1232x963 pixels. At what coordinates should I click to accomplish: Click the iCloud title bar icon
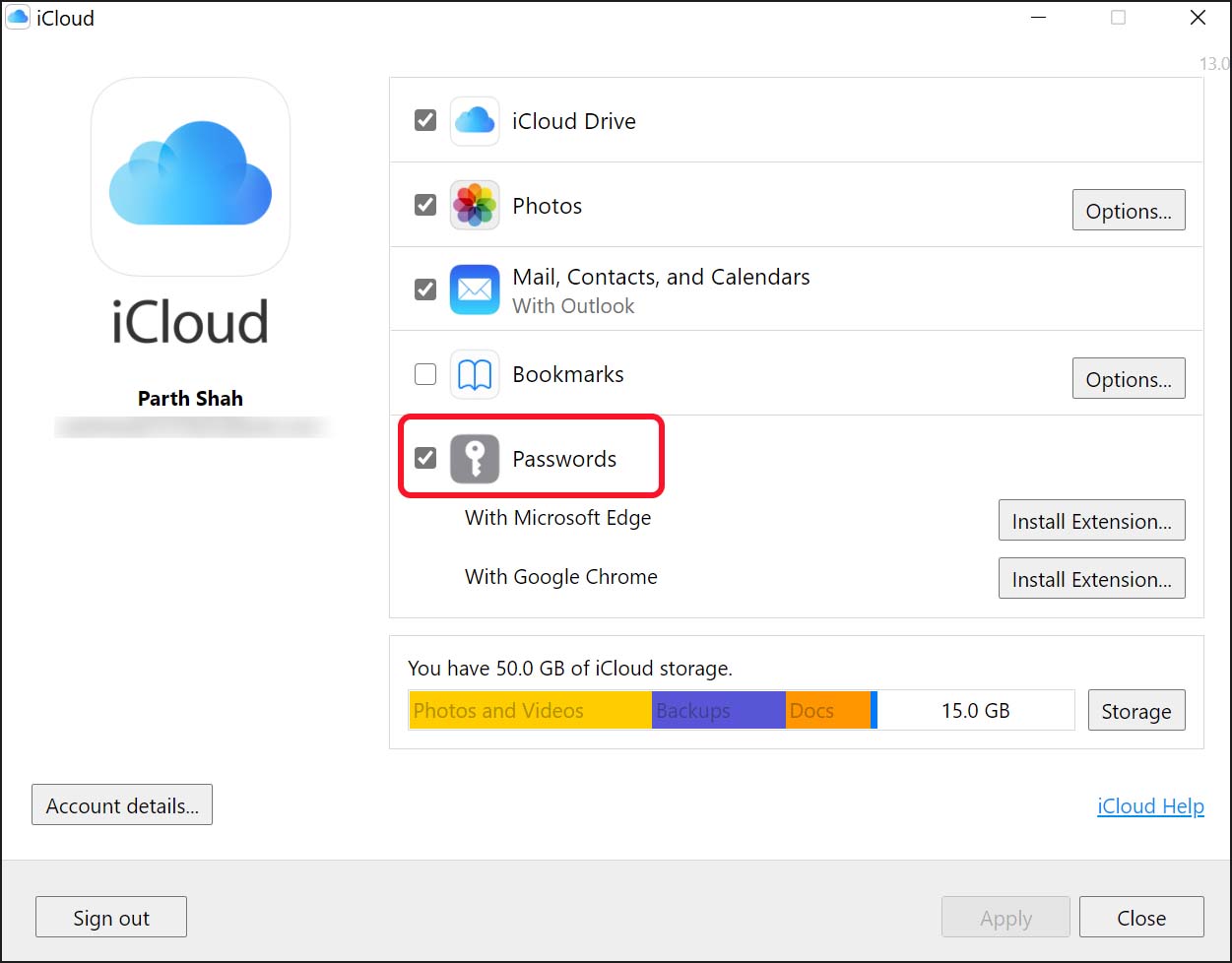[x=18, y=18]
